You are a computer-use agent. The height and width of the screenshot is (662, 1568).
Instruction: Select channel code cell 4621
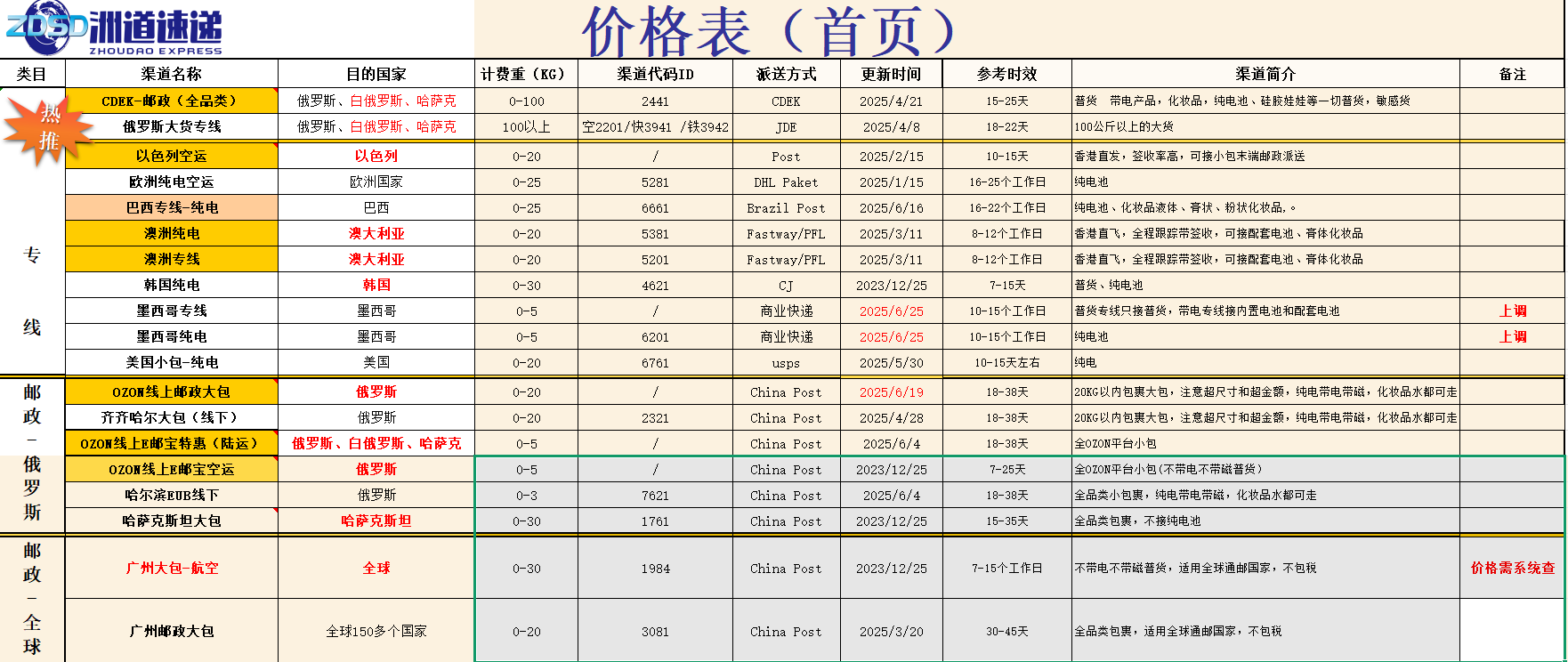655,286
